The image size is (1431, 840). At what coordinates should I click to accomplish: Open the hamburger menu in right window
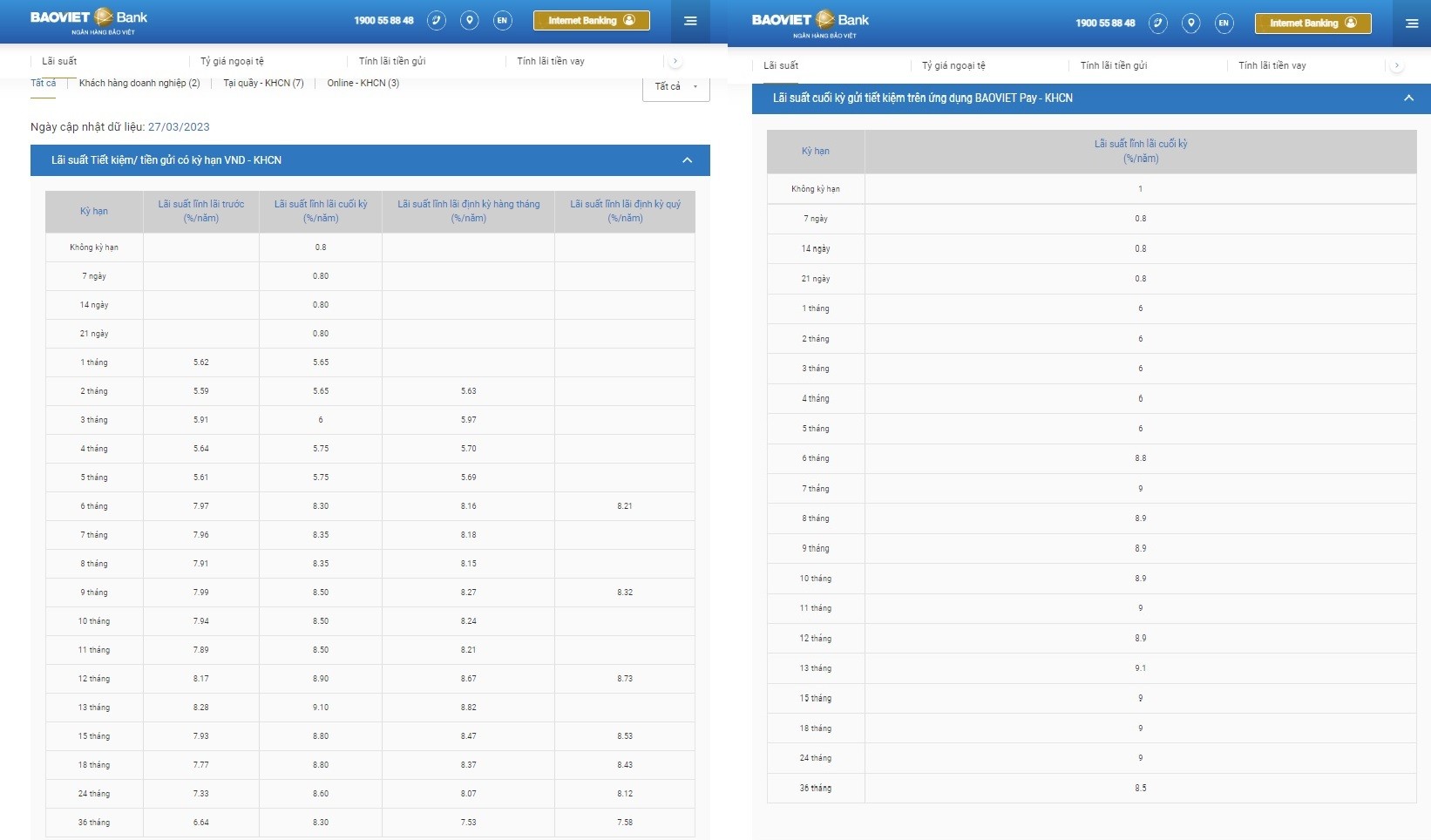pos(1412,24)
